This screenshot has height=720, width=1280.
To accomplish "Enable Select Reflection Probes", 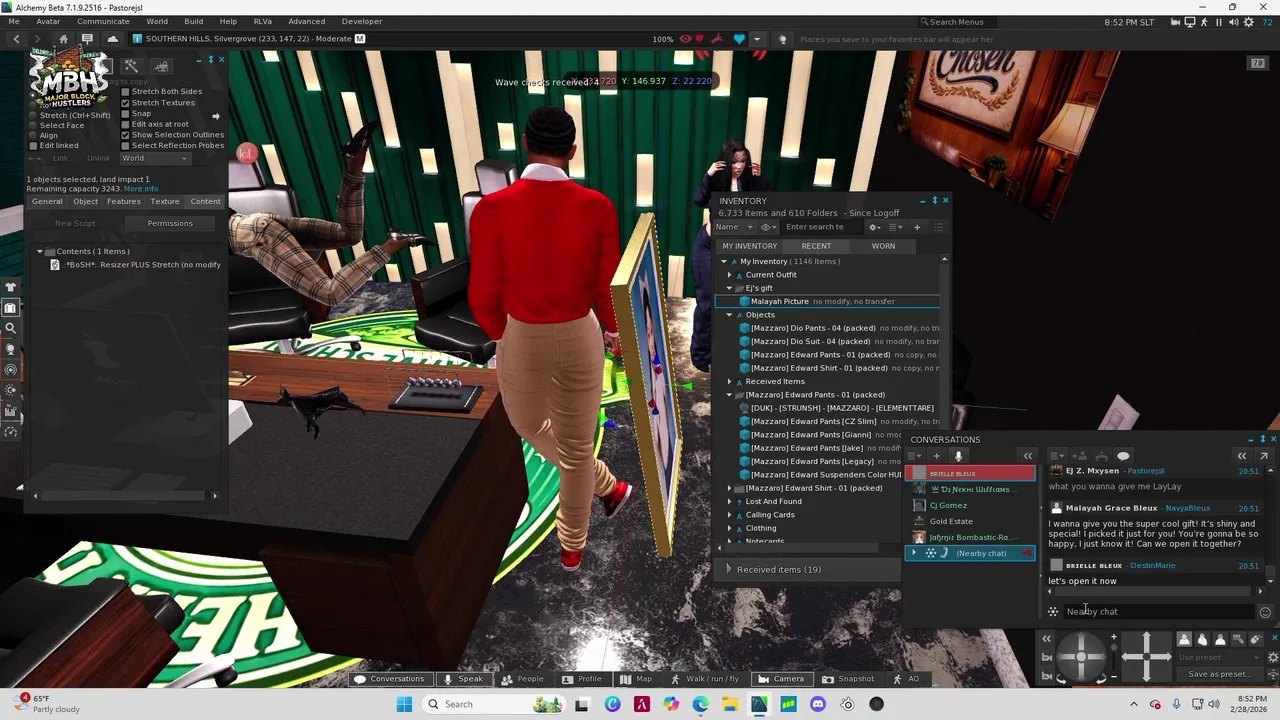I will pos(125,146).
